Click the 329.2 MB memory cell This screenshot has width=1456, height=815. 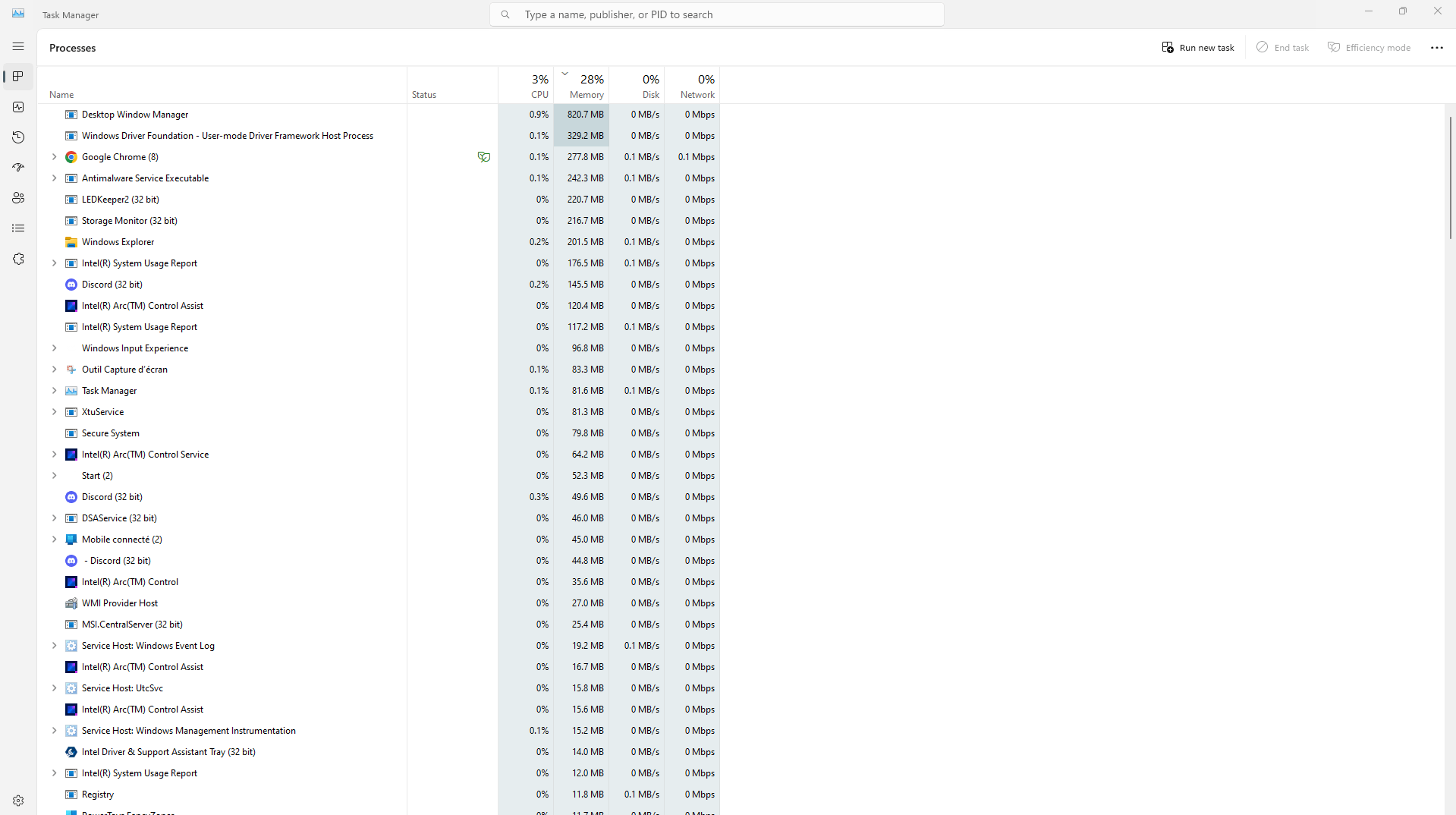click(581, 136)
